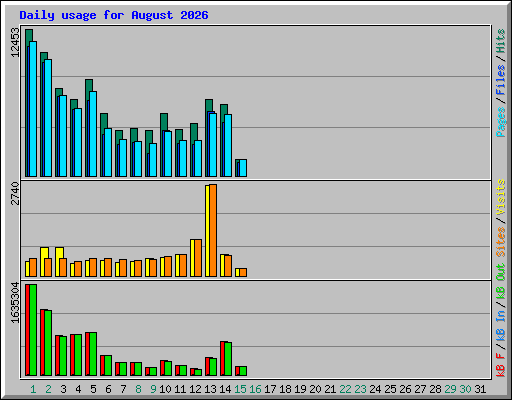
Task: Click the 'Files' legend label
Action: pos(501,80)
